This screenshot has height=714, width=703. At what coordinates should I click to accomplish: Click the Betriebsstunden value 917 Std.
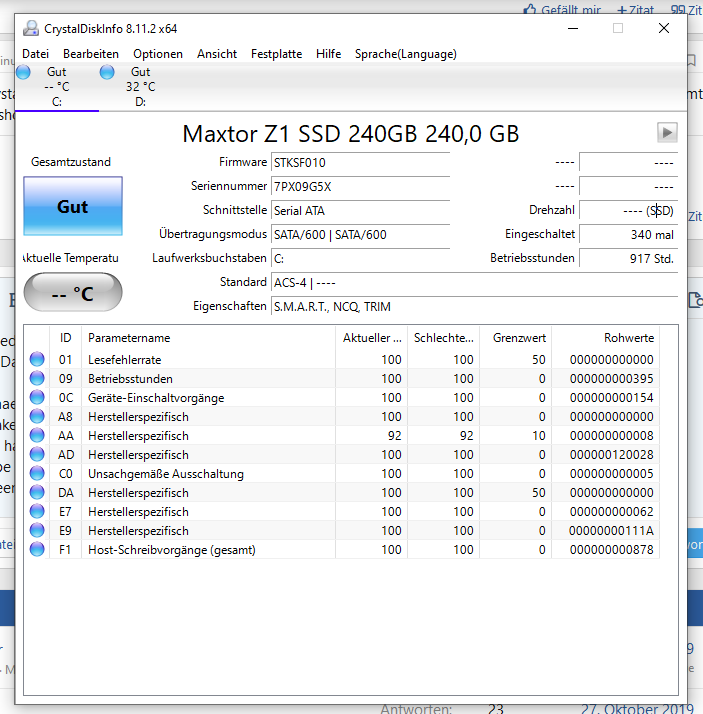click(x=628, y=259)
